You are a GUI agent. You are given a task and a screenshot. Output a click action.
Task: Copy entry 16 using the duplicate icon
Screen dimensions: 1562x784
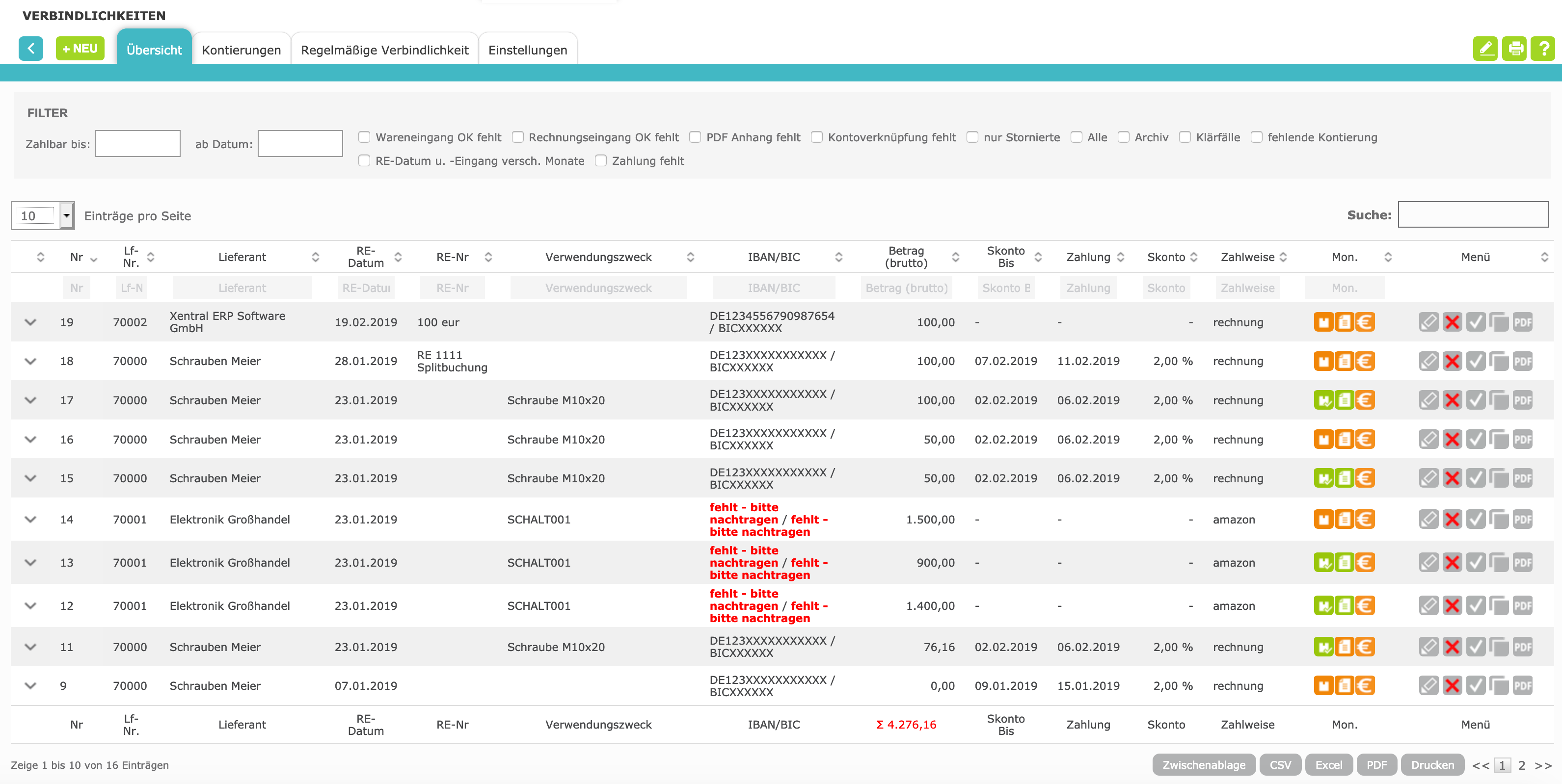click(1498, 439)
